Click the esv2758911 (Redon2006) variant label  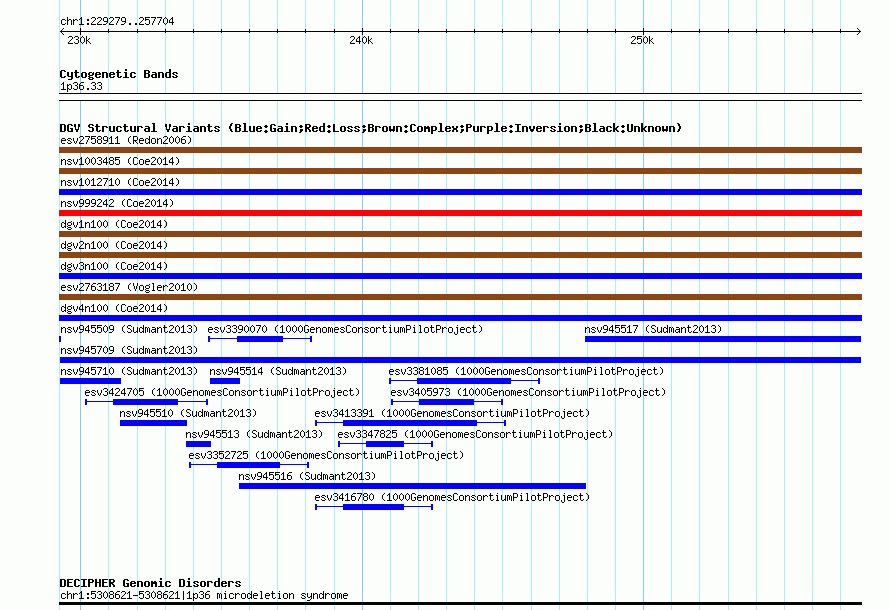click(126, 140)
